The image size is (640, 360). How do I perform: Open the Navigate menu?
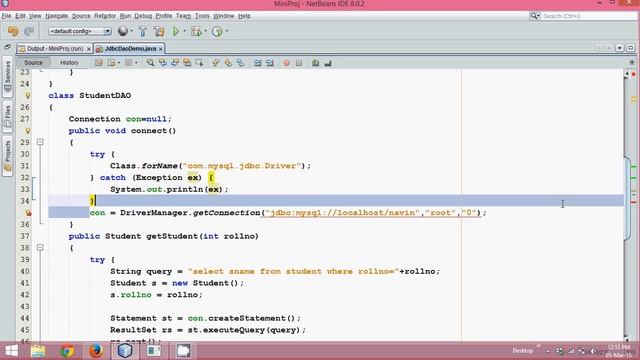(56, 16)
